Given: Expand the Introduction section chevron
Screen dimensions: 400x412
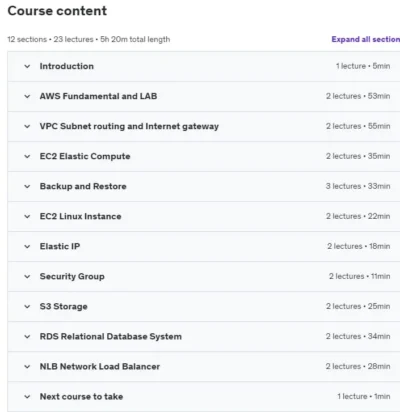Looking at the screenshot, I should click(x=27, y=66).
